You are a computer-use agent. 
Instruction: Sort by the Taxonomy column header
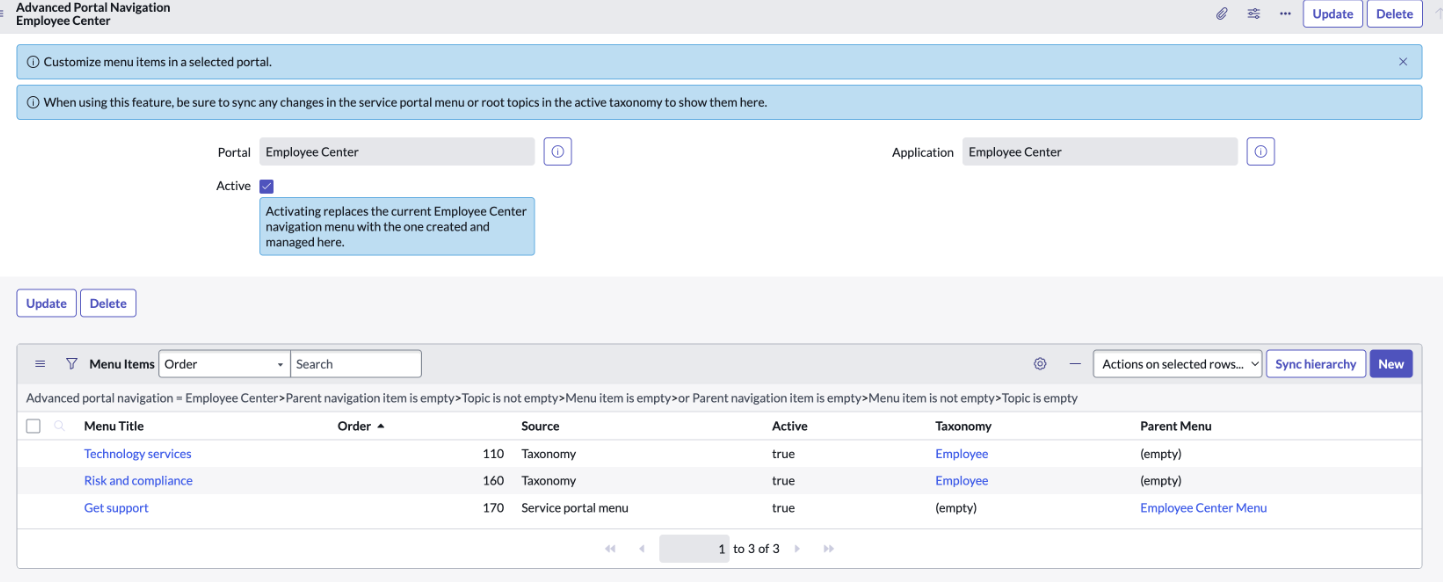tap(963, 426)
